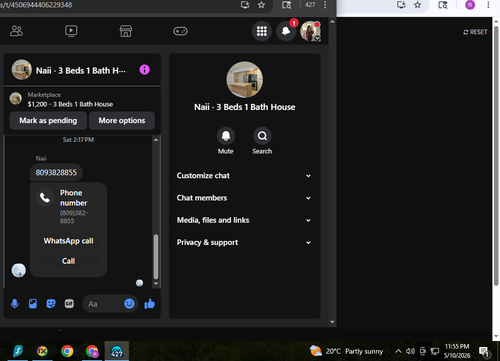Mute the conversation via bell icon
The width and height of the screenshot is (500, 361).
tap(226, 136)
